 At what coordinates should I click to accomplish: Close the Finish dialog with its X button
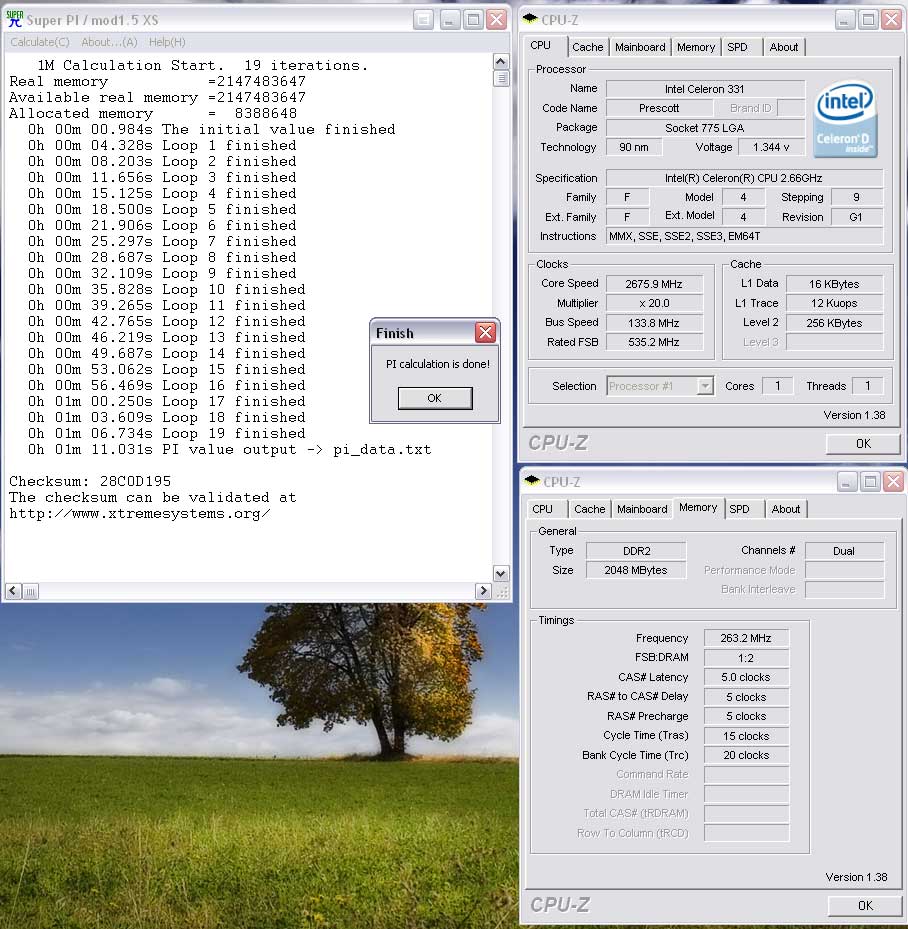click(485, 332)
